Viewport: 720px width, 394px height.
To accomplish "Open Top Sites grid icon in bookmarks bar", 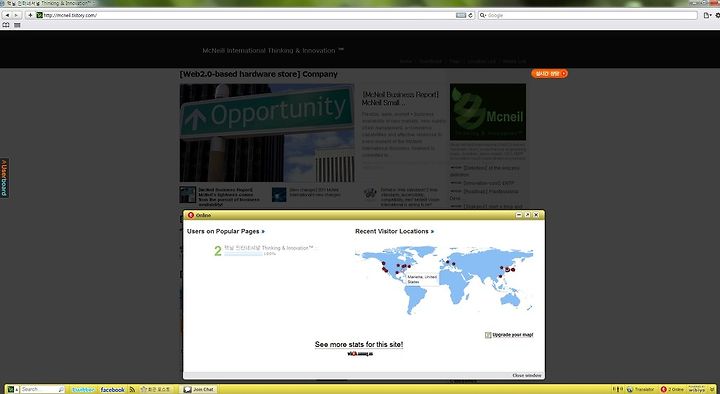I will point(17,25).
